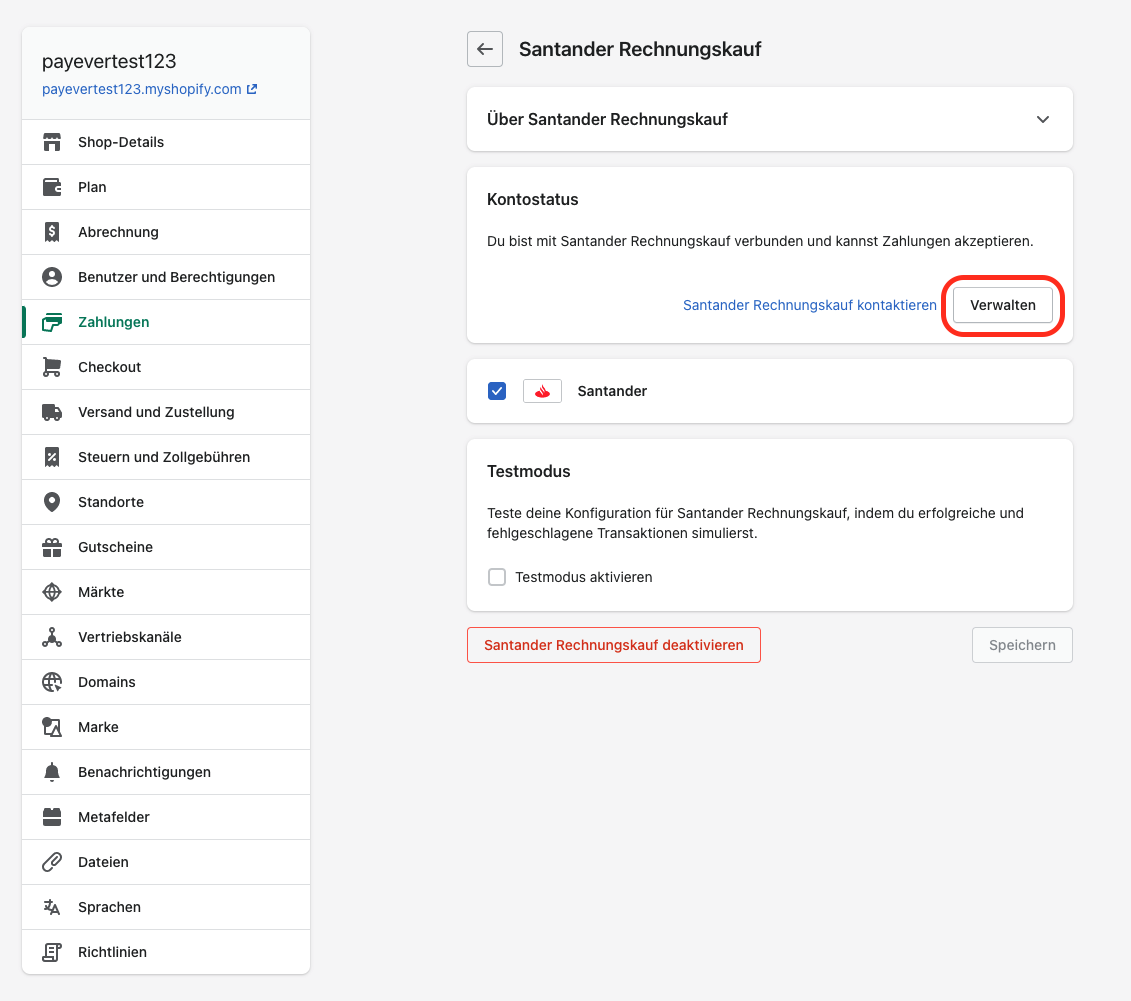Go to Sprachen settings
The height and width of the screenshot is (1001, 1131).
(x=166, y=907)
